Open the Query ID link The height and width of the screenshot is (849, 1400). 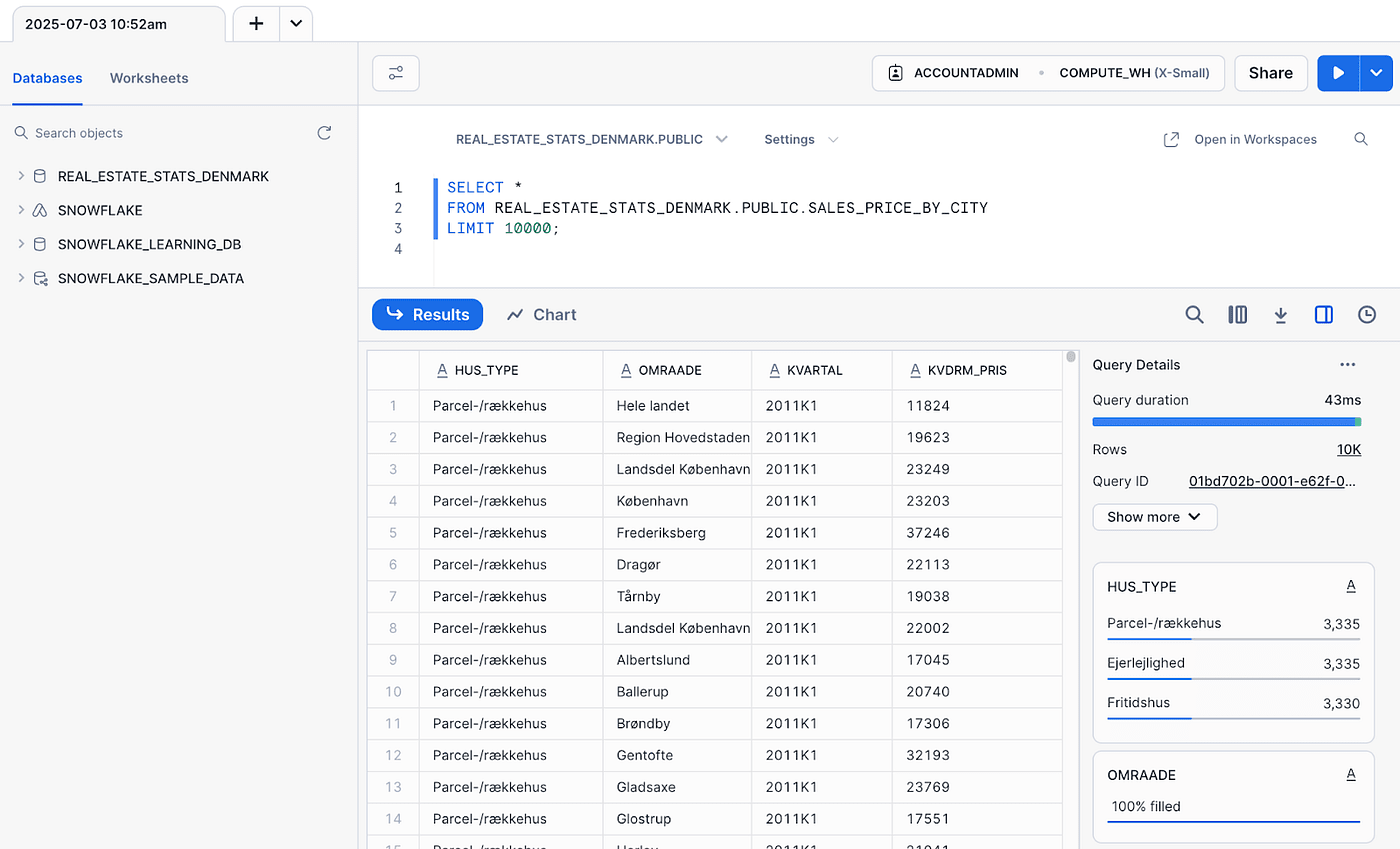(x=1273, y=481)
